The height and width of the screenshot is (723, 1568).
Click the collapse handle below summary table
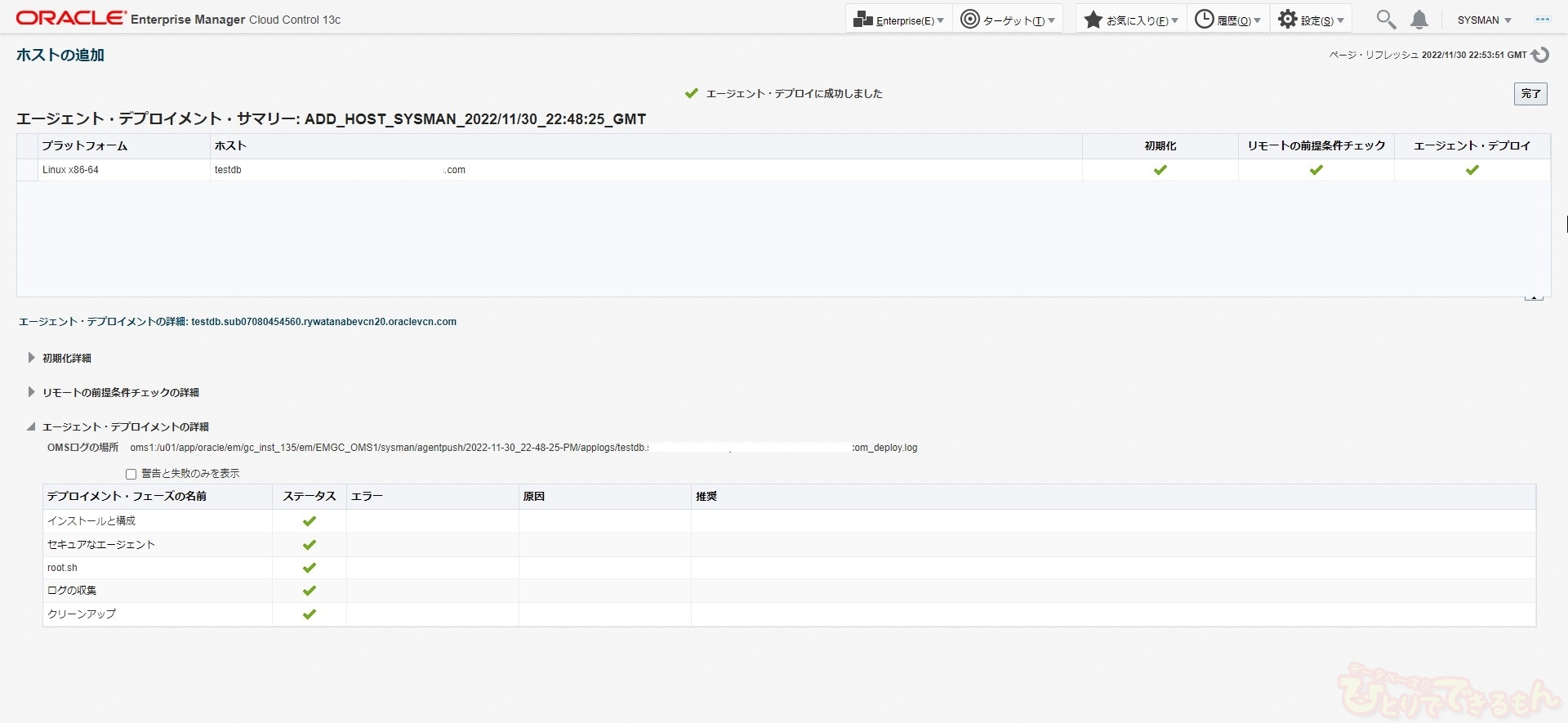[1533, 298]
